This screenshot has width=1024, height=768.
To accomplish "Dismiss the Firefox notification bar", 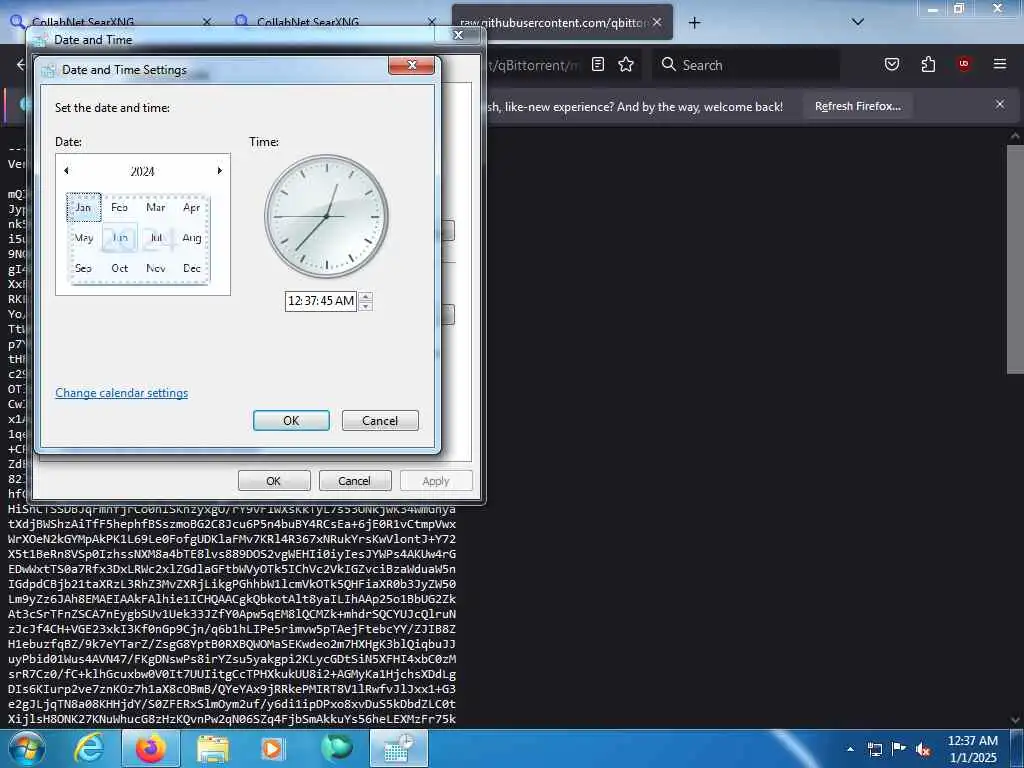I will click(1000, 104).
